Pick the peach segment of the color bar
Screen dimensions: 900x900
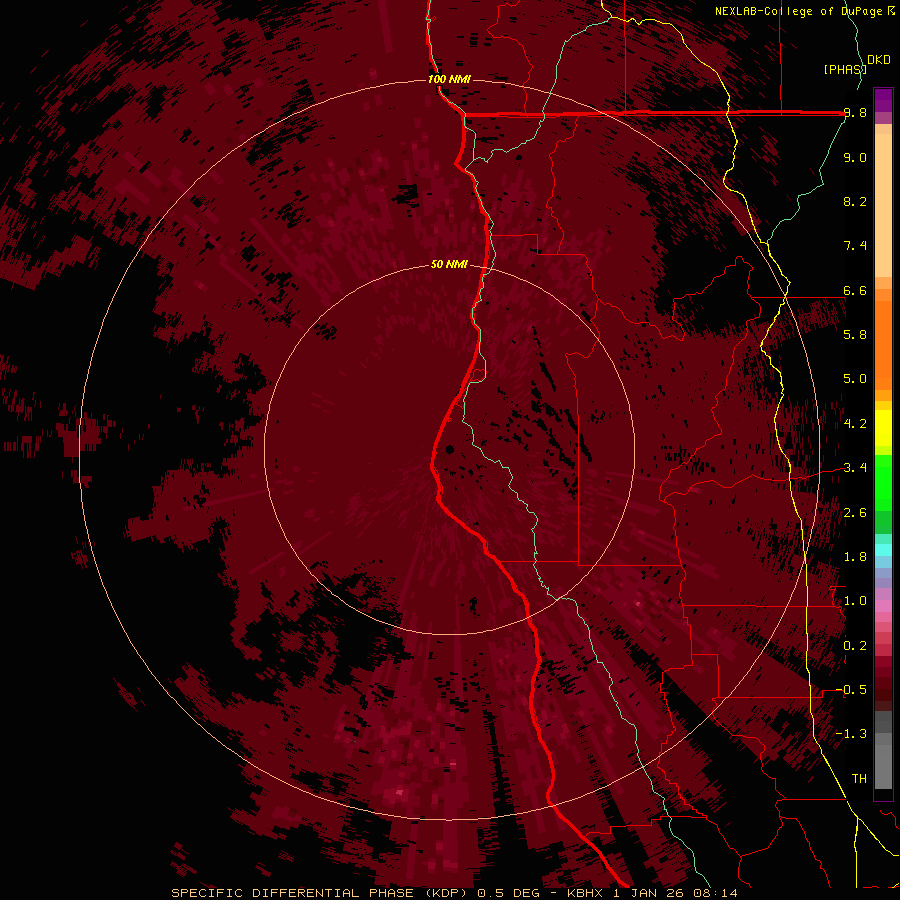pos(883,207)
